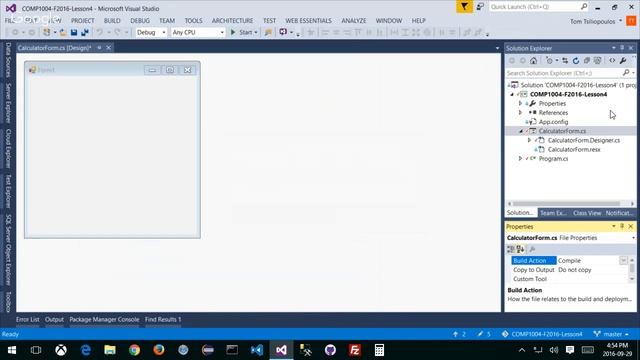Click the Find in Files toolbar icon

(x=268, y=32)
